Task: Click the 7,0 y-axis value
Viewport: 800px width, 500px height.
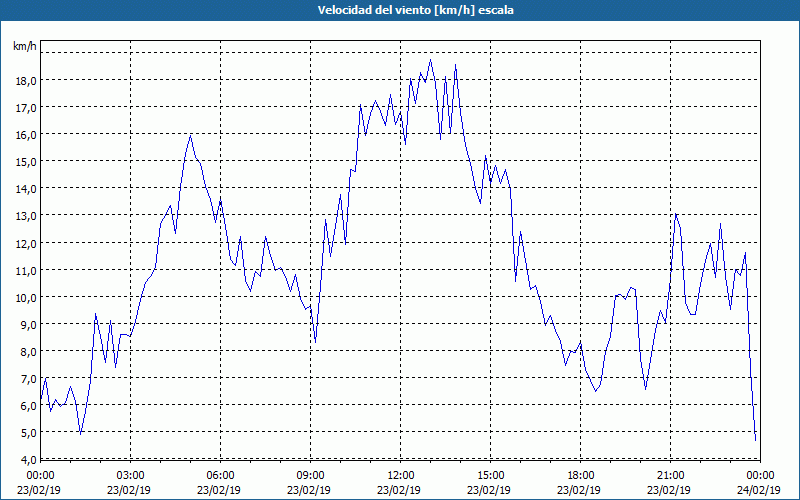Action: [28, 379]
